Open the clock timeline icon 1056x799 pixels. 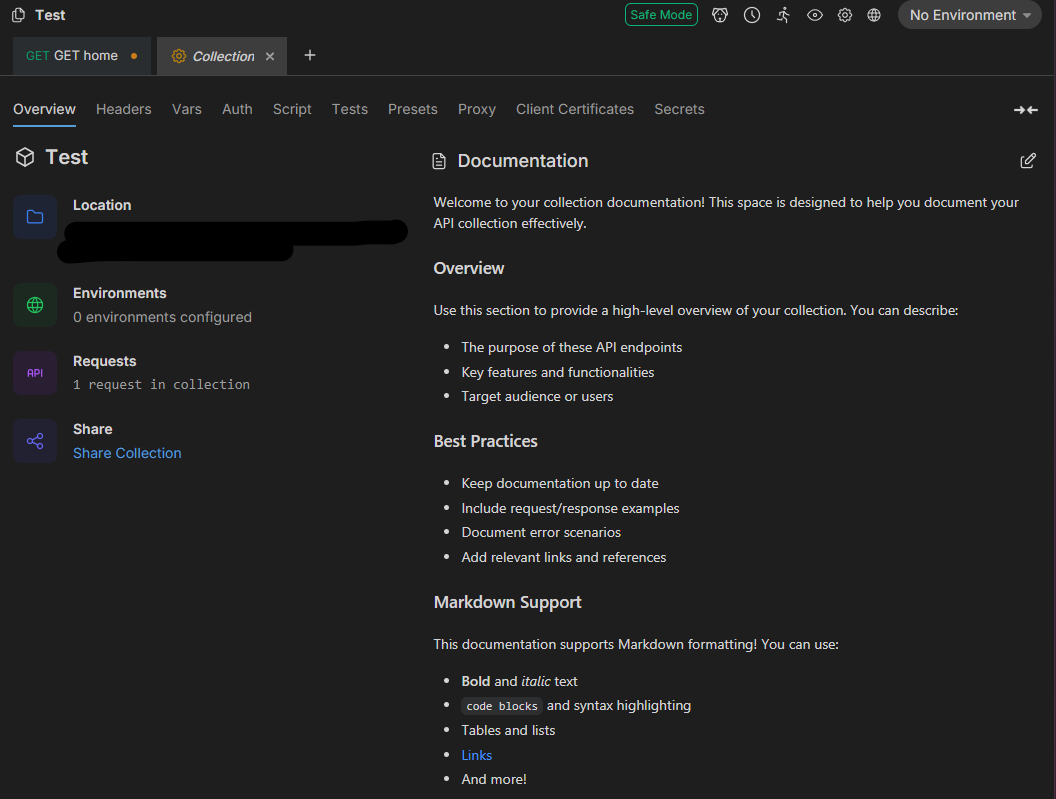point(752,15)
